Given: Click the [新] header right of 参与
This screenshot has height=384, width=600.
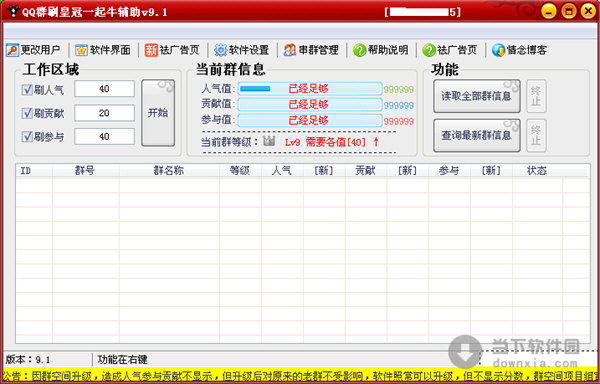Looking at the screenshot, I should [x=491, y=171].
